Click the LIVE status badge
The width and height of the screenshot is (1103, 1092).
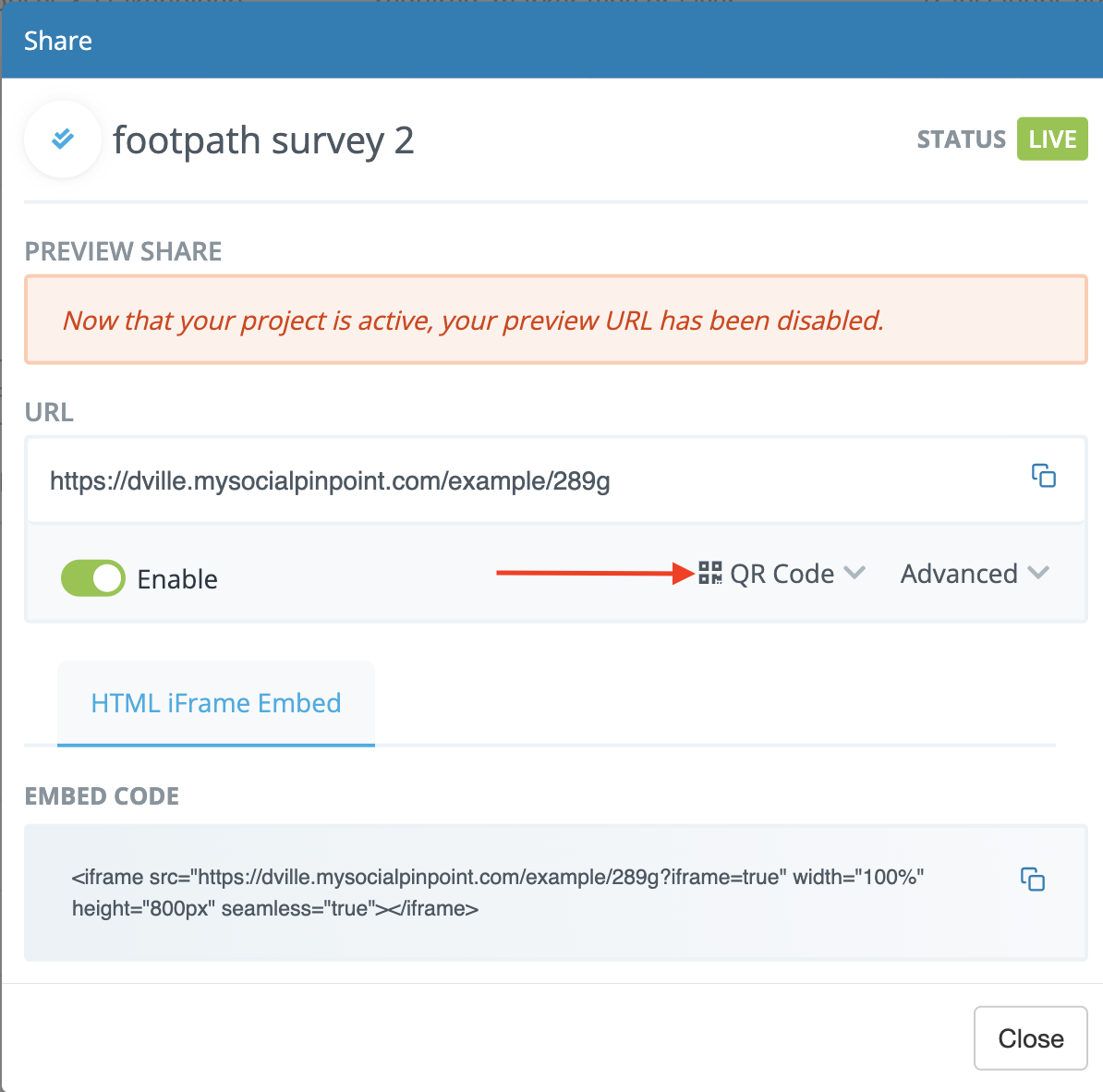(x=1052, y=139)
